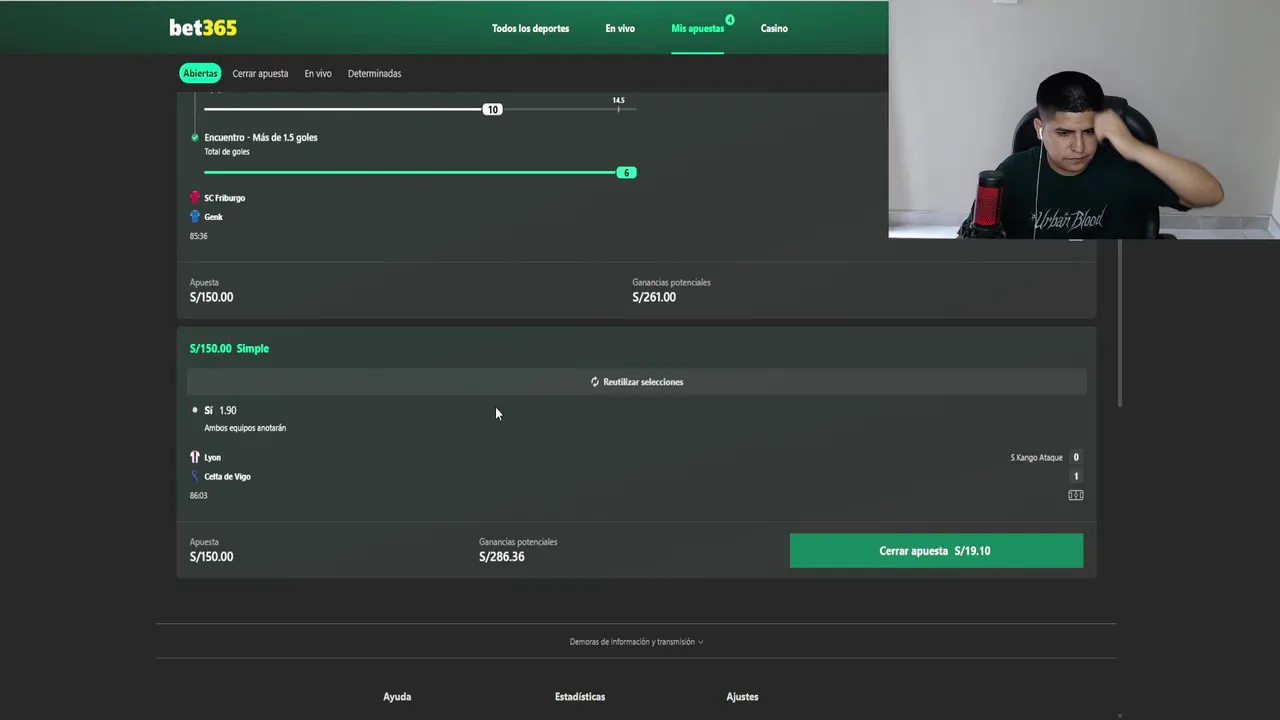
Task: Click potential winnings S/286.36
Action: [x=502, y=557]
